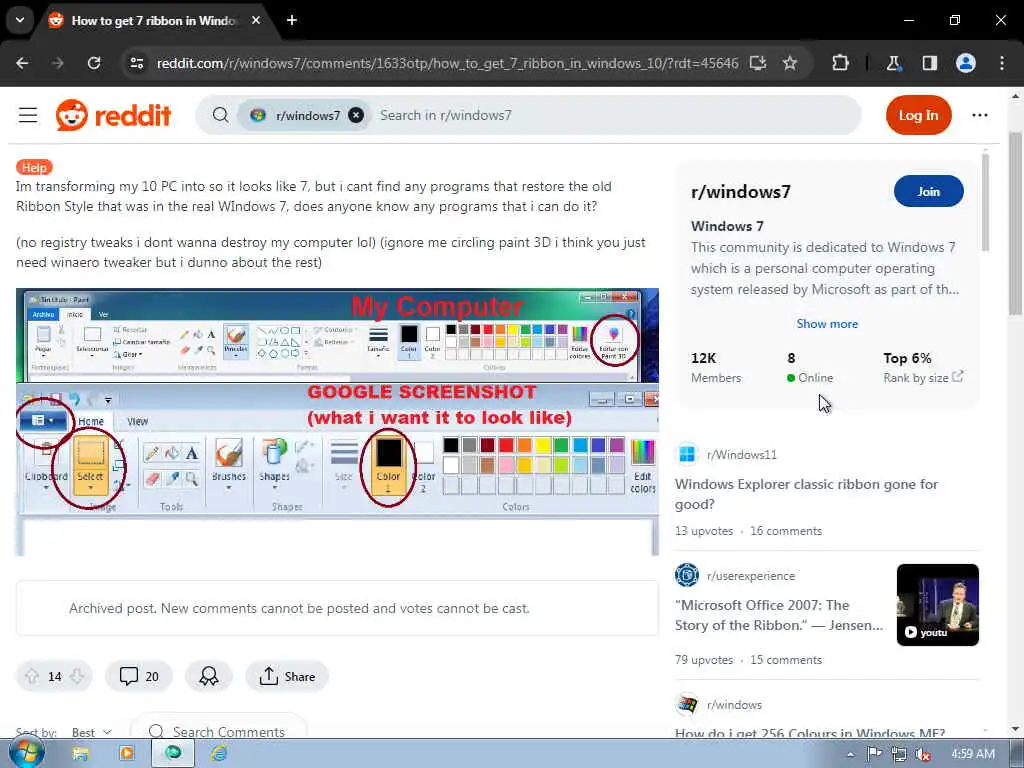Expand the tab search dropdown
This screenshot has height=768, width=1024.
point(20,20)
